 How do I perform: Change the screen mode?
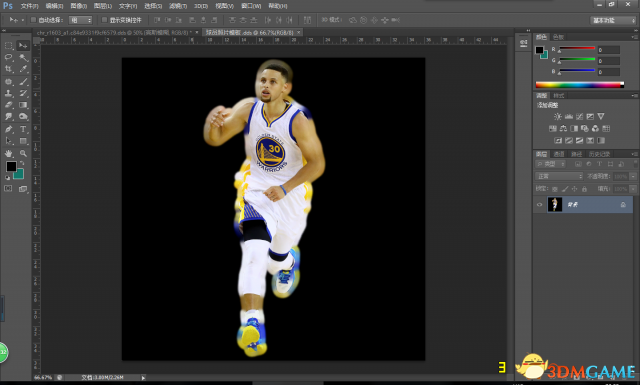(23, 189)
